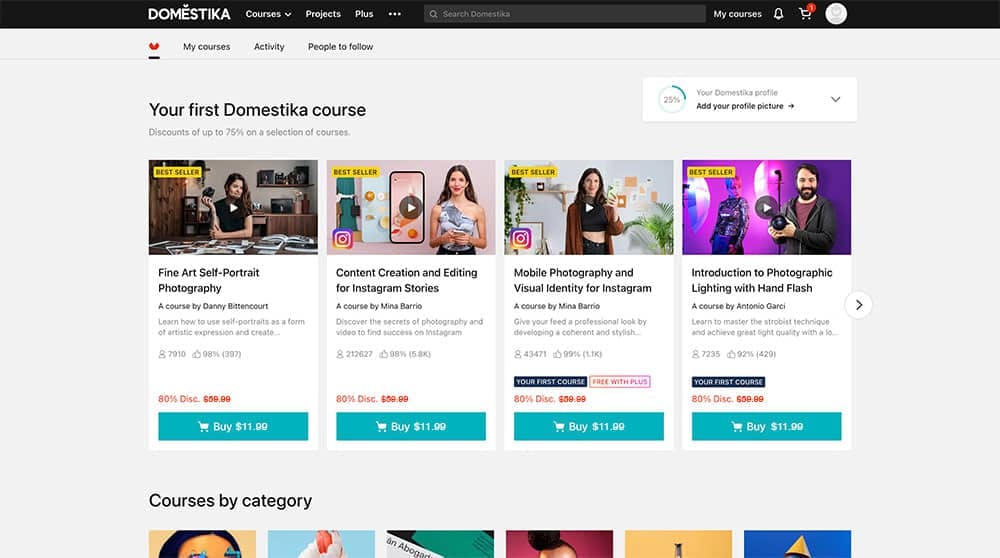Go to Projects in the top navigation
This screenshot has height=558, width=1000.
[323, 13]
